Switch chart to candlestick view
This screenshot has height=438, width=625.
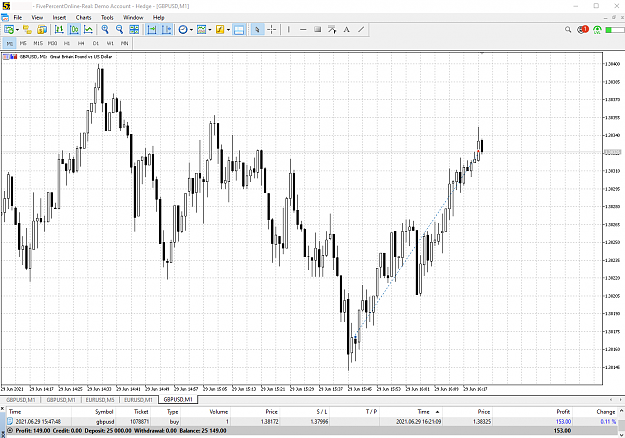pos(74,29)
